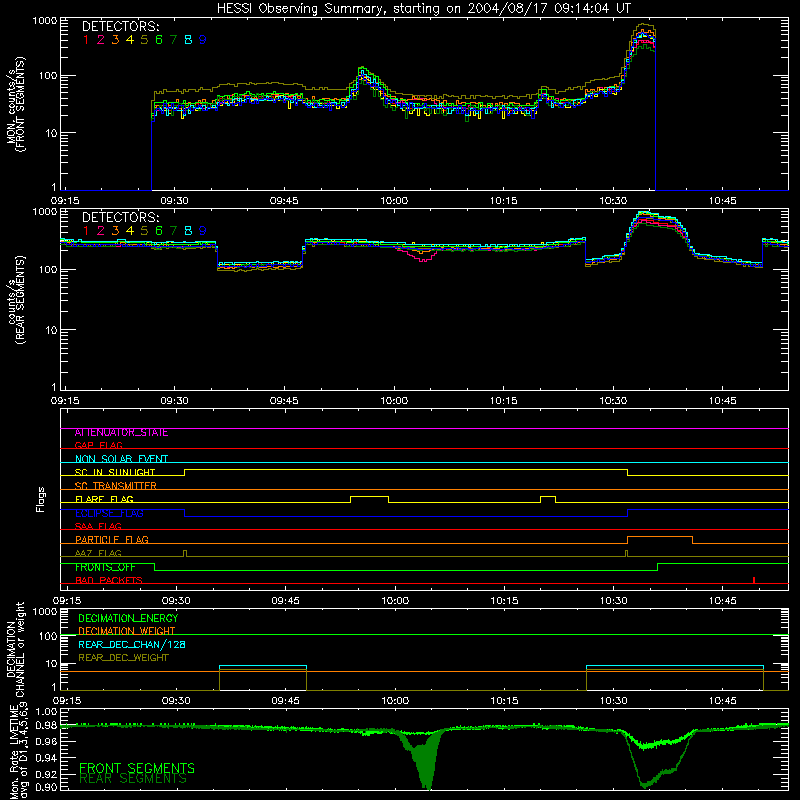
Task: Select yellow detector 4 in front segments legend
Action: click(130, 40)
